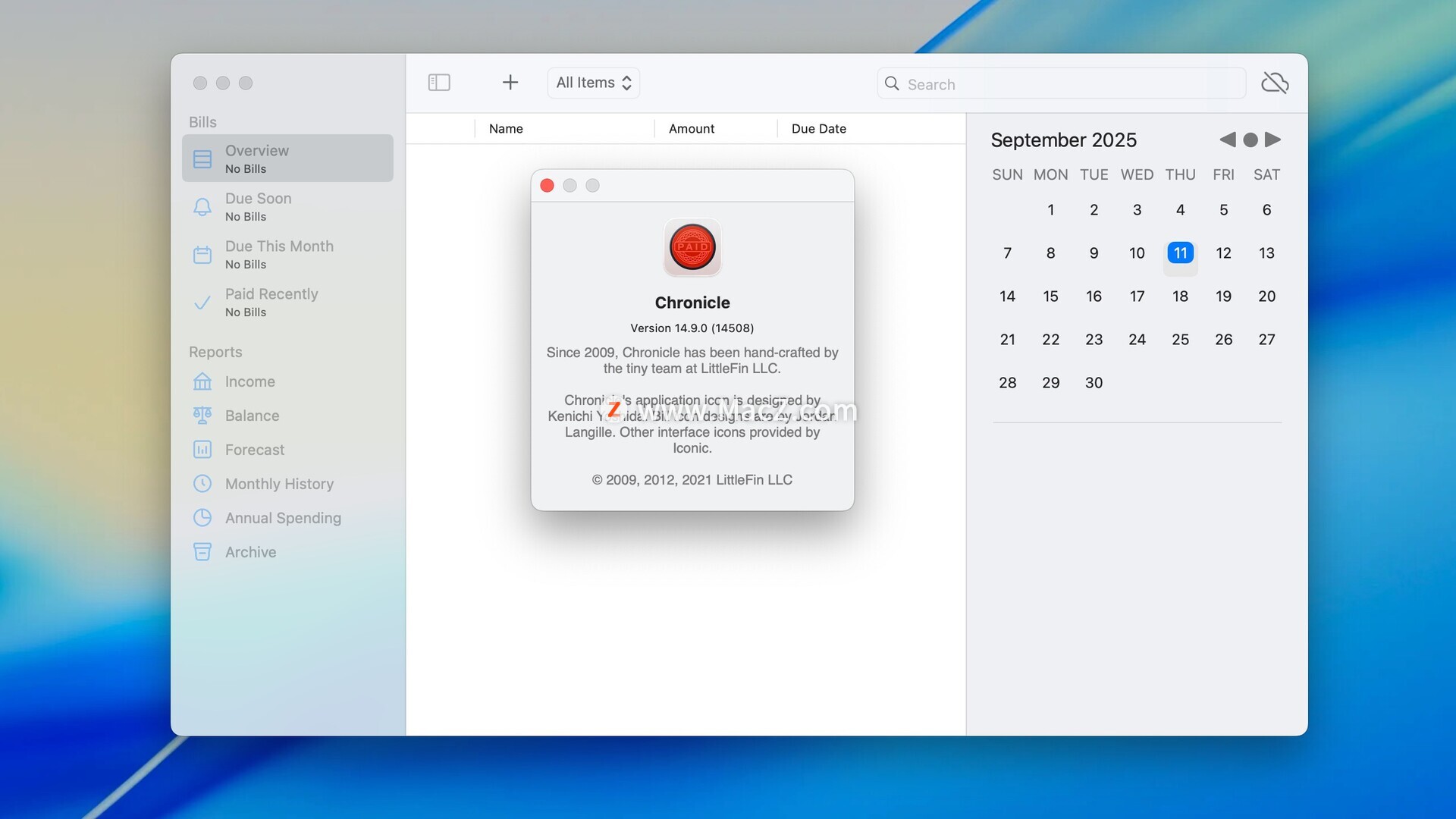
Task: Add a new bill with plus icon
Action: [x=510, y=83]
